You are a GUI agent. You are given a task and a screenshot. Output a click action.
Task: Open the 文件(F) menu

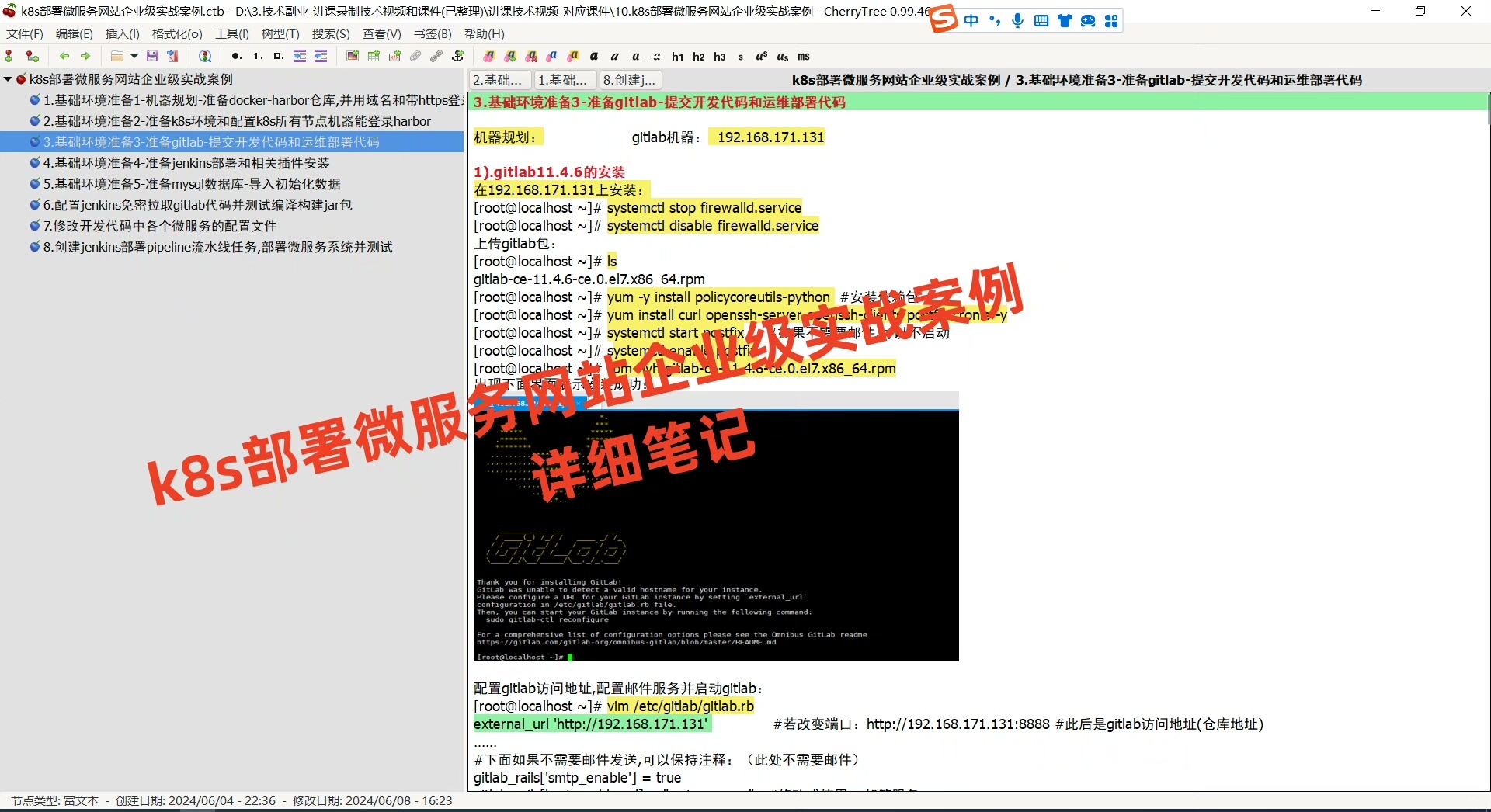[x=25, y=33]
